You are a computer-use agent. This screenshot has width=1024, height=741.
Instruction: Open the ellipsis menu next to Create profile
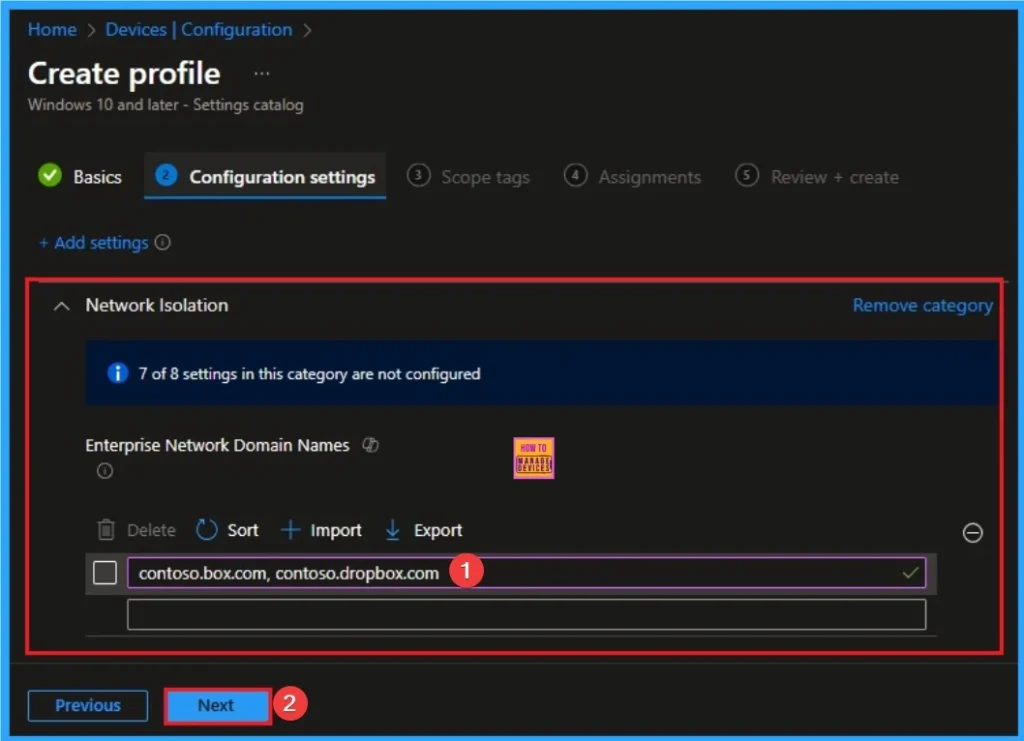(261, 73)
